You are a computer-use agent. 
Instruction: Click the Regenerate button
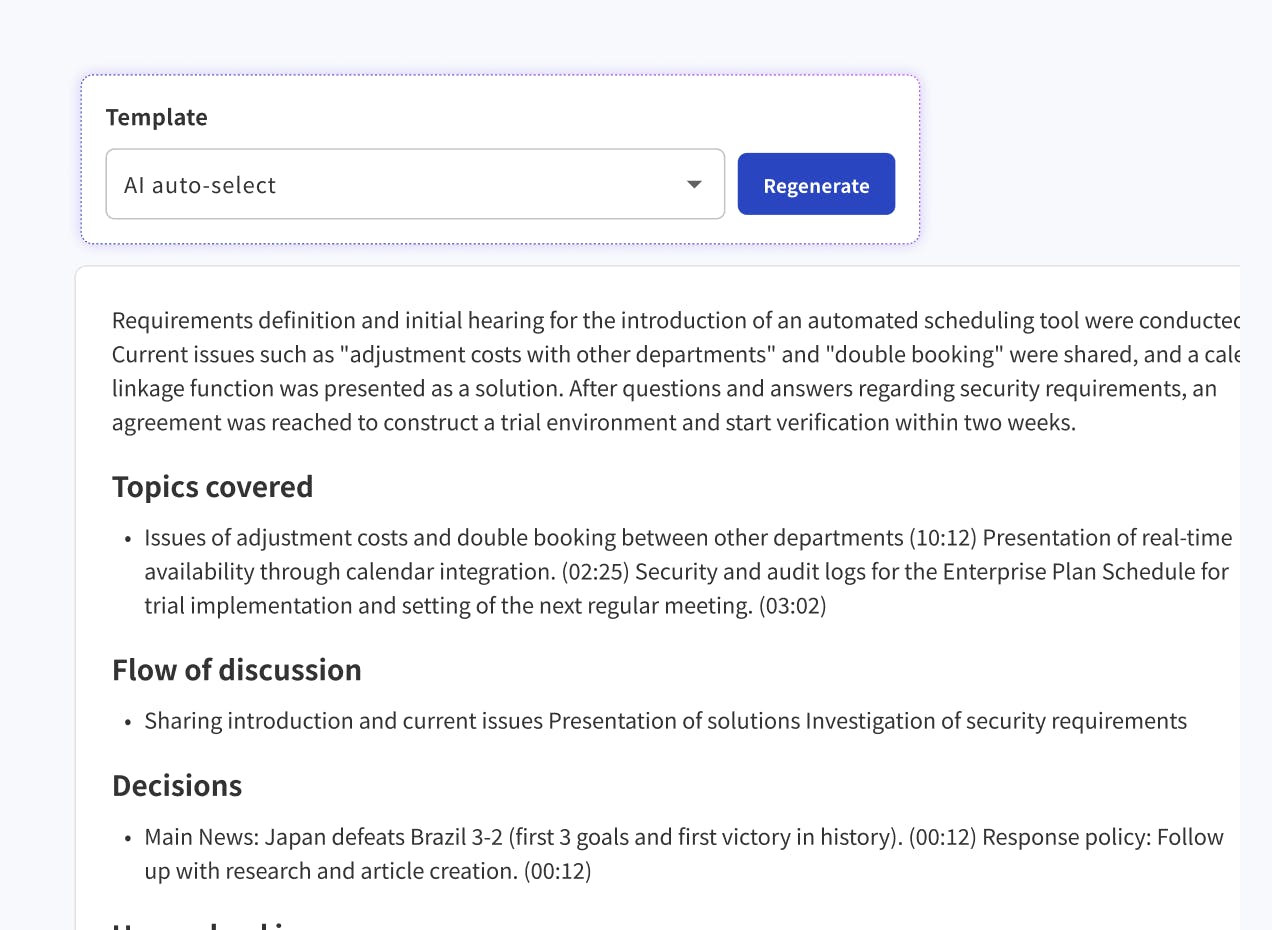(x=816, y=184)
